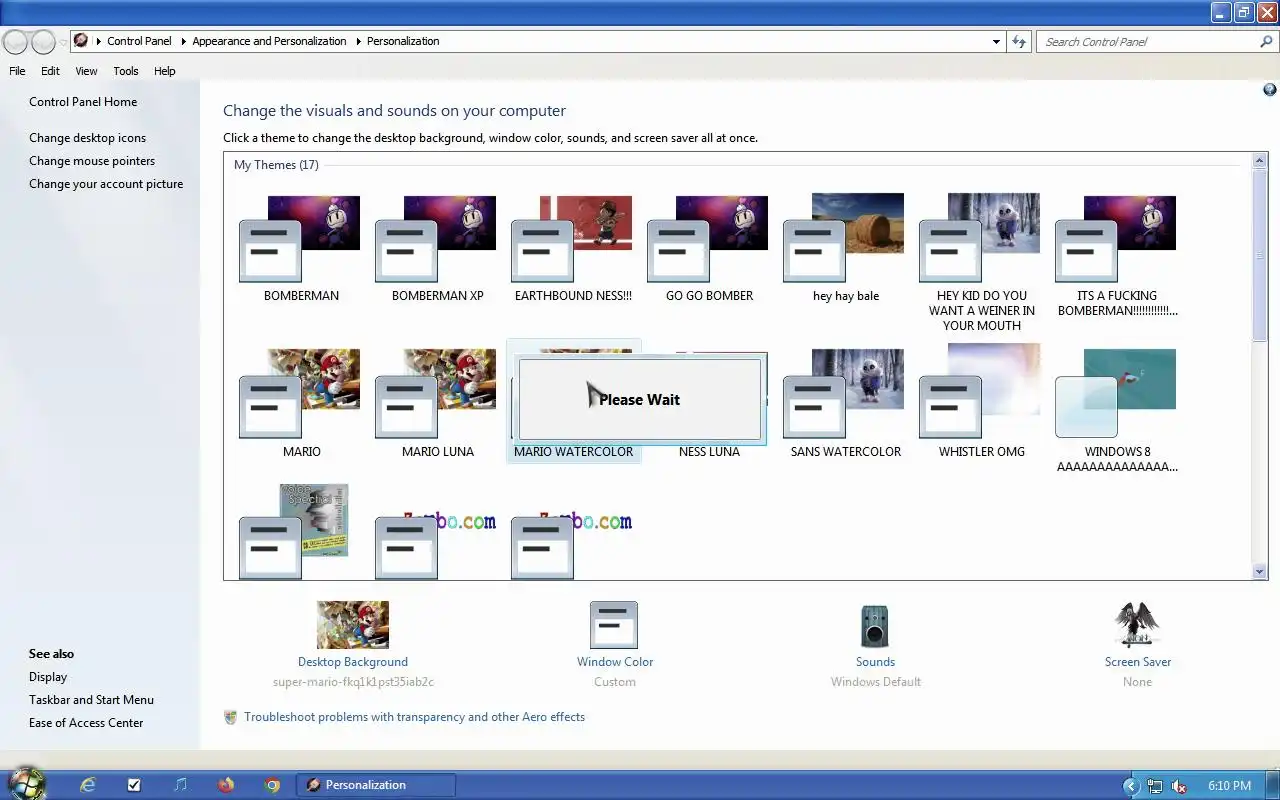The image size is (1280, 800).
Task: Open Taskbar and Start Menu link
Action: pos(91,700)
